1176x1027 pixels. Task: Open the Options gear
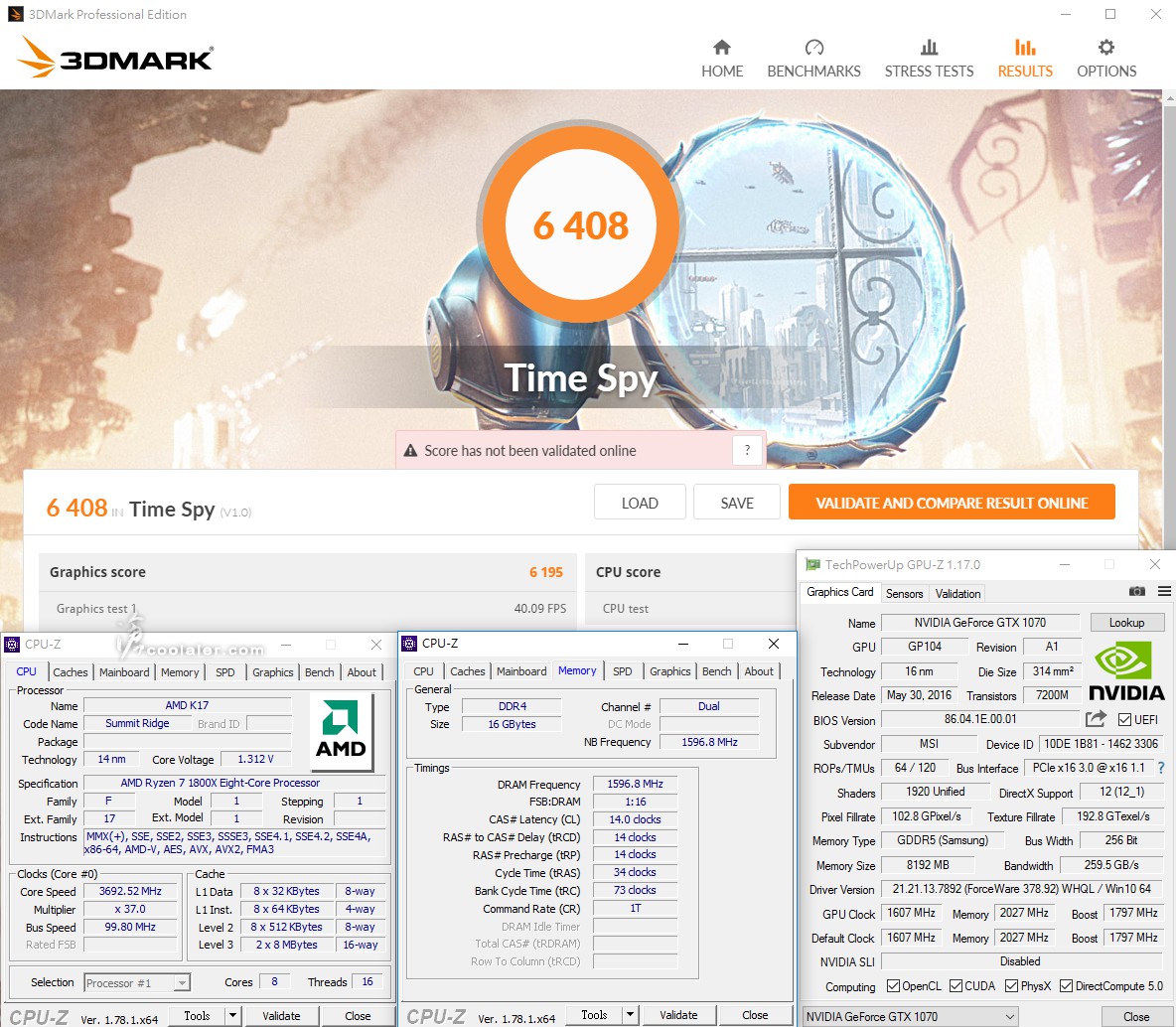coord(1106,59)
